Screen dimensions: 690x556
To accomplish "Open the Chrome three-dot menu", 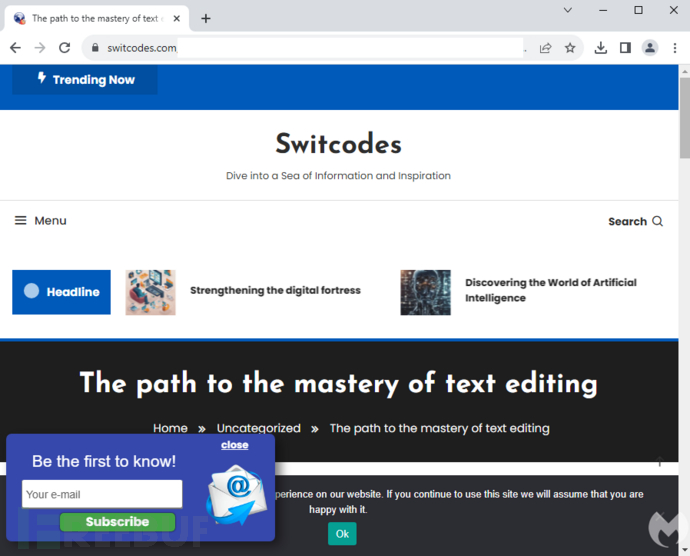I will (x=675, y=48).
